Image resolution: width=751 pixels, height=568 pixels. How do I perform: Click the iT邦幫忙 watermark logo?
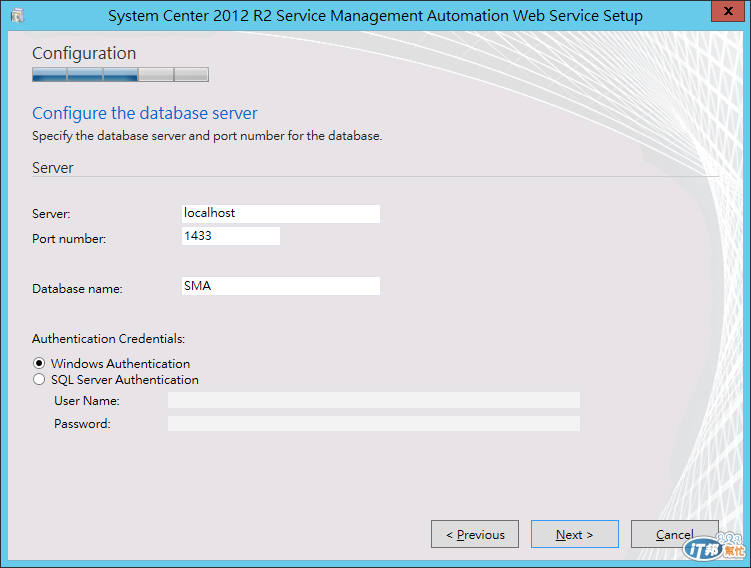pos(713,548)
